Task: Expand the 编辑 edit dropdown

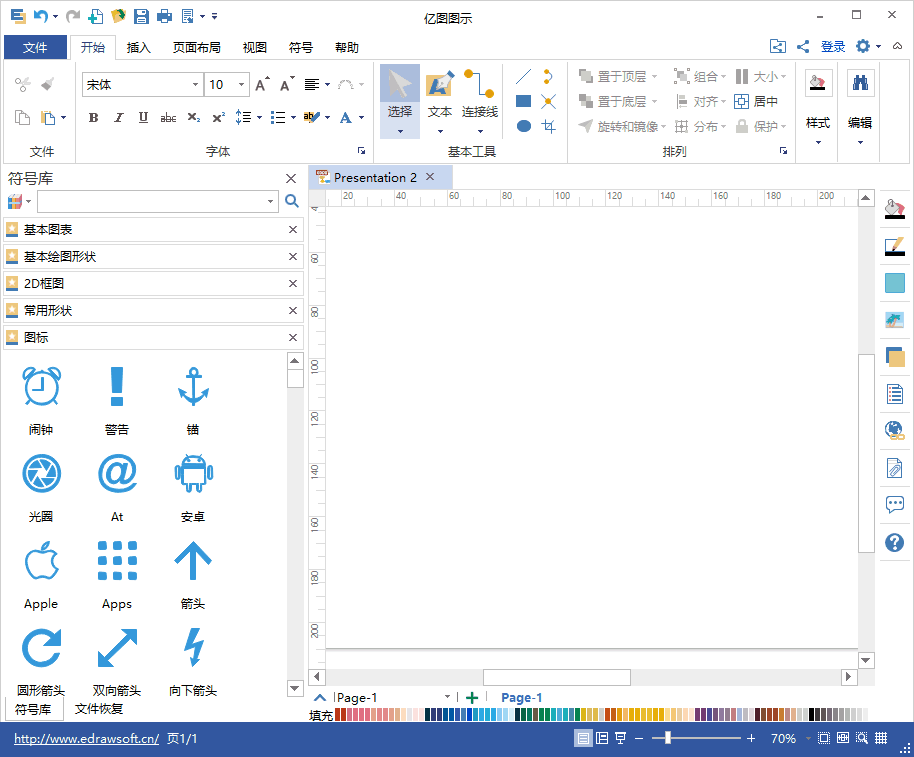Action: [860, 143]
